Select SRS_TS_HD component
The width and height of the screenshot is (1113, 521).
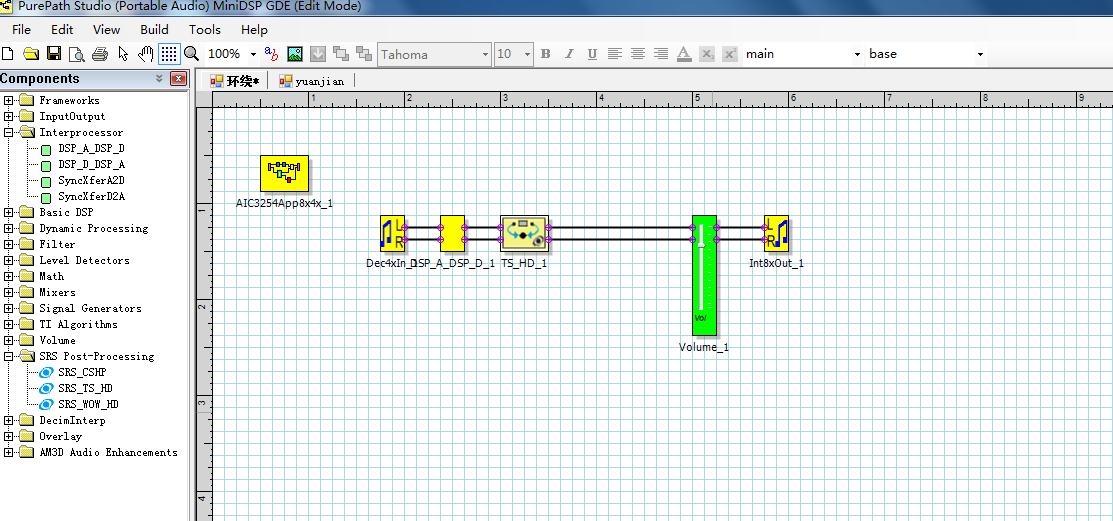tap(85, 388)
